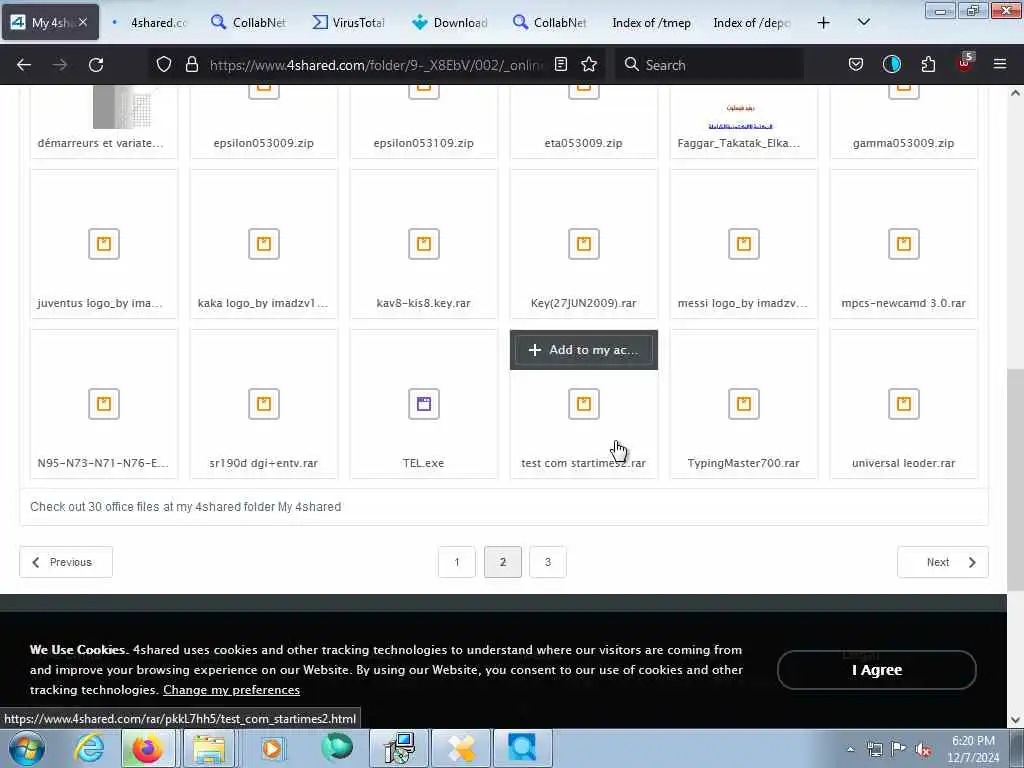The height and width of the screenshot is (768, 1024).
Task: Close the My 4shared tab
Action: (83, 23)
